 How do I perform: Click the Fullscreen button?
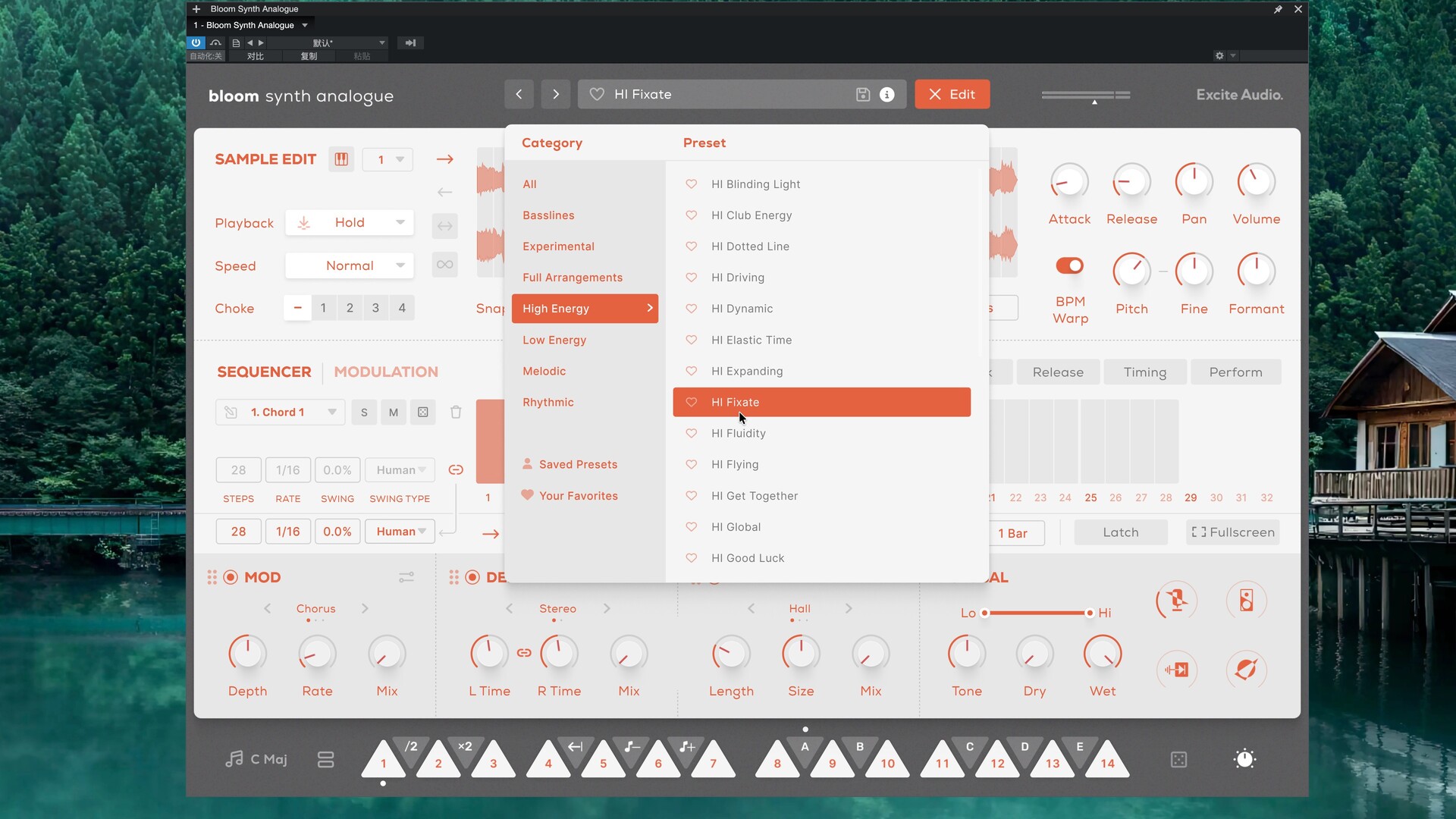tap(1233, 532)
